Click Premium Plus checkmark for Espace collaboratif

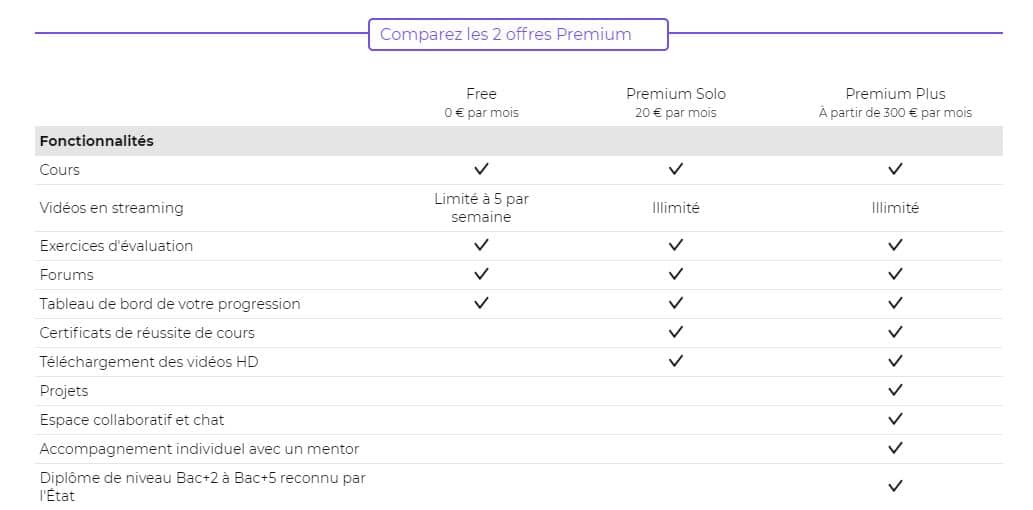[x=895, y=419]
